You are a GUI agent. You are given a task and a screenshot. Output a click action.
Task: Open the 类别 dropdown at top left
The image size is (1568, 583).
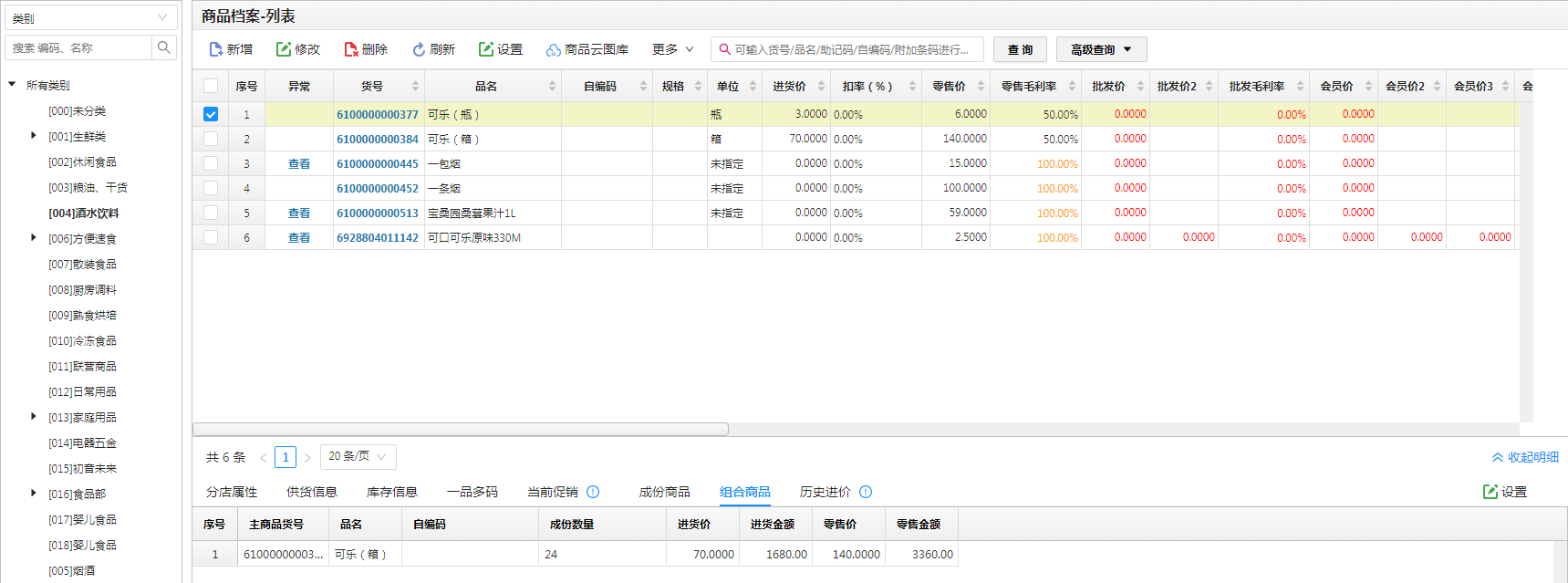pos(91,17)
